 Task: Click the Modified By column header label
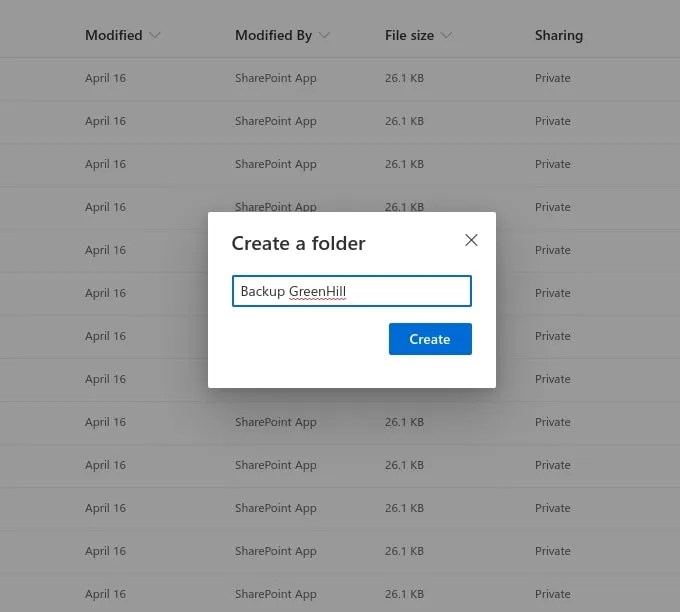(x=273, y=35)
